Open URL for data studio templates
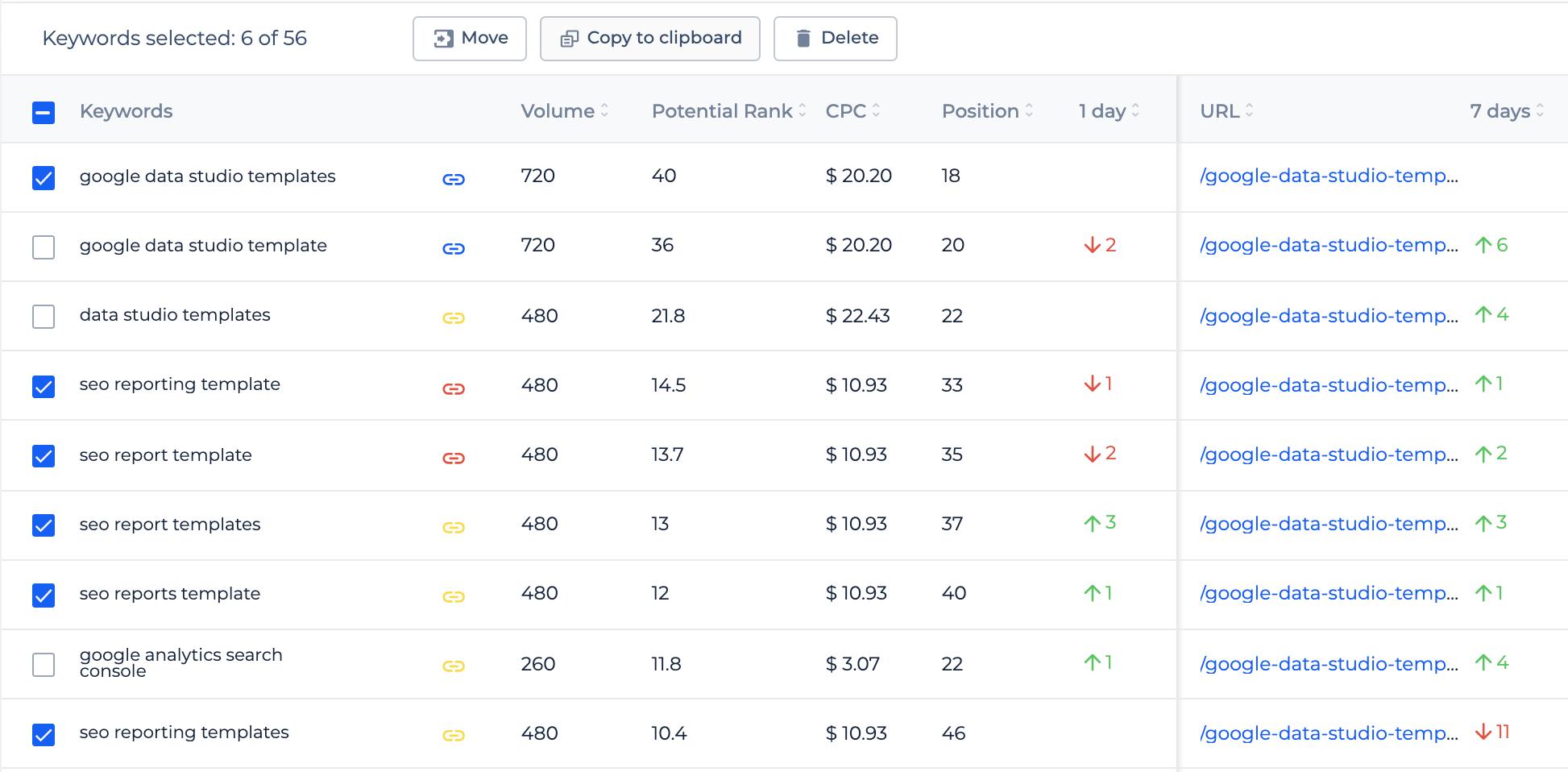The width and height of the screenshot is (1568, 772). [1329, 316]
